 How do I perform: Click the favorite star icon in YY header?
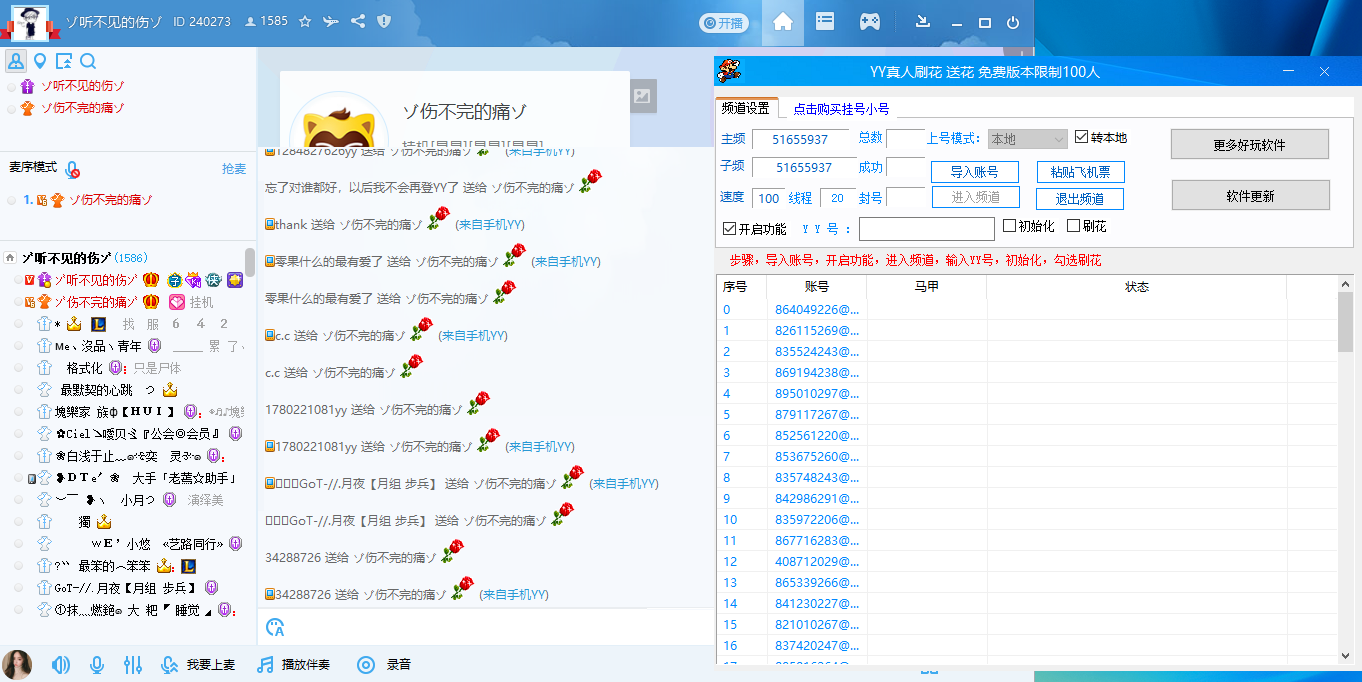305,21
